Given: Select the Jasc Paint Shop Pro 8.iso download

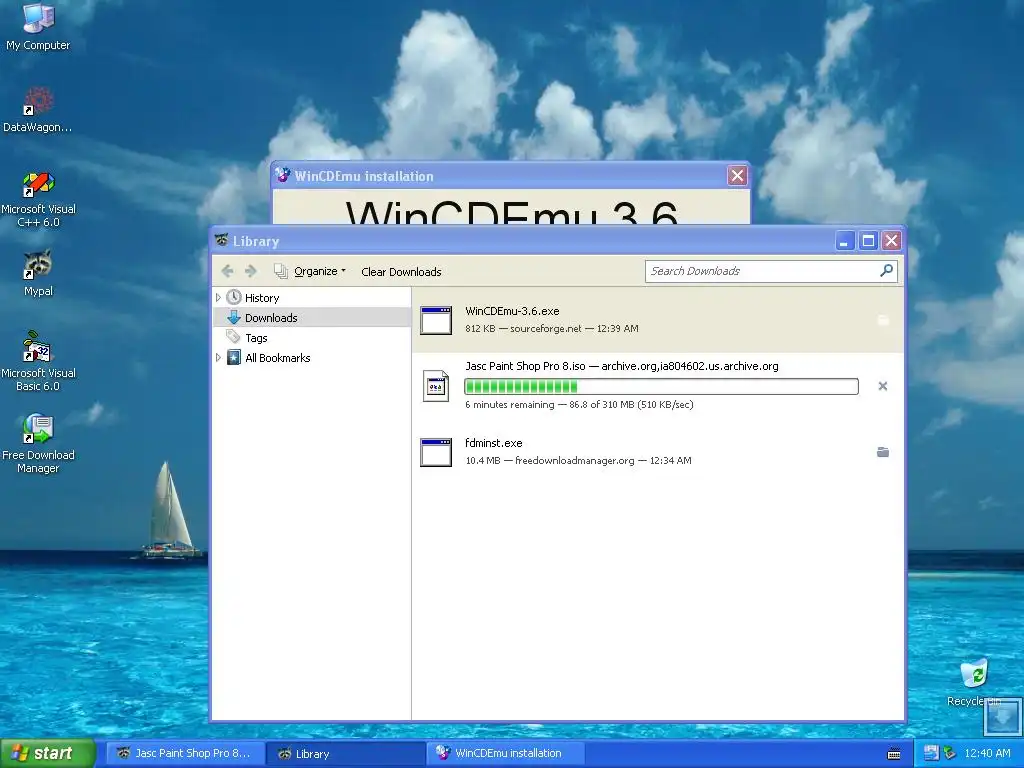Looking at the screenshot, I should tap(658, 387).
